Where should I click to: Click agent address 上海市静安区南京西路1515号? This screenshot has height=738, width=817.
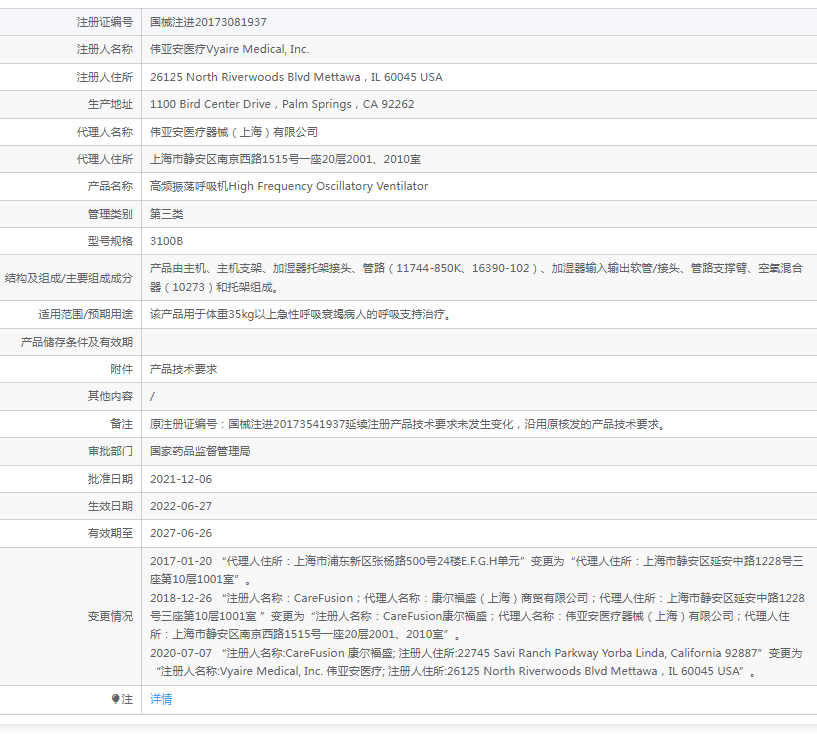coord(285,159)
